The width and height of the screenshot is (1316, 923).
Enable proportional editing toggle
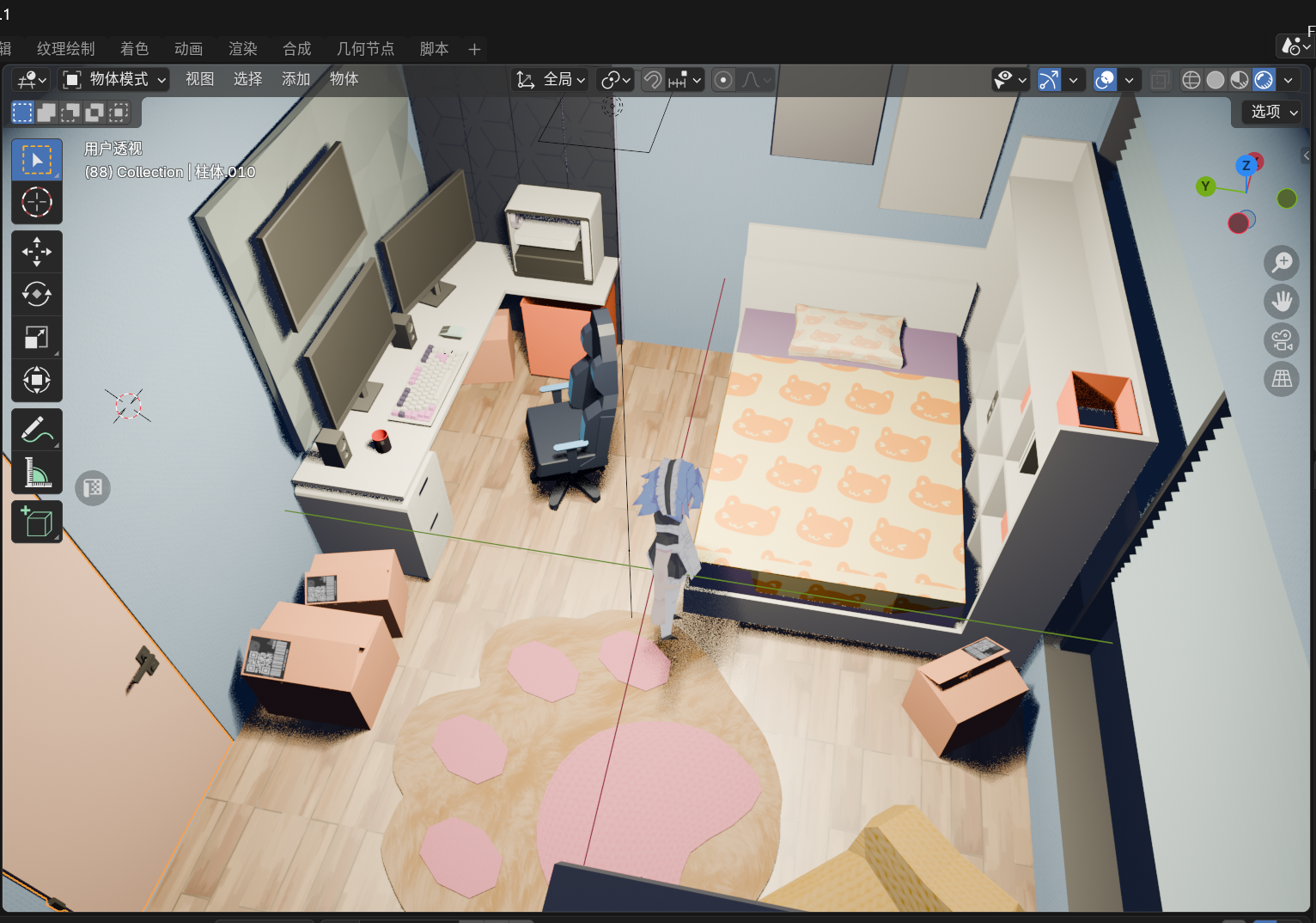(x=723, y=80)
